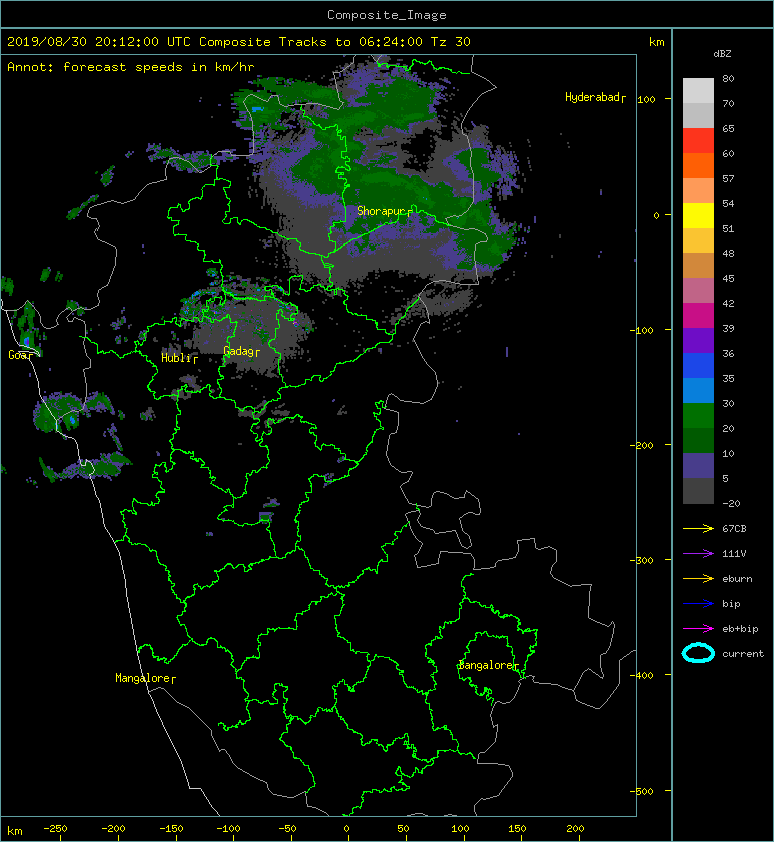Click the '111V' legend label

click(734, 554)
